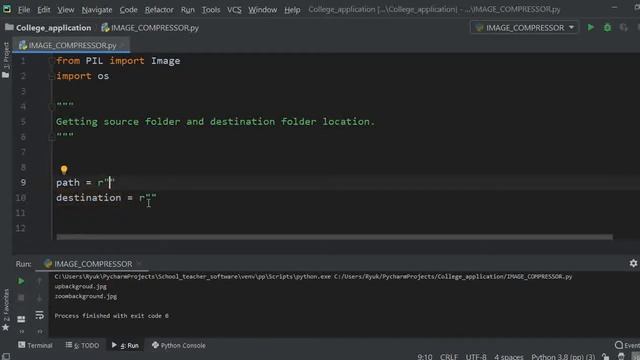Click the 'Getting source folder' comment line

(215, 122)
